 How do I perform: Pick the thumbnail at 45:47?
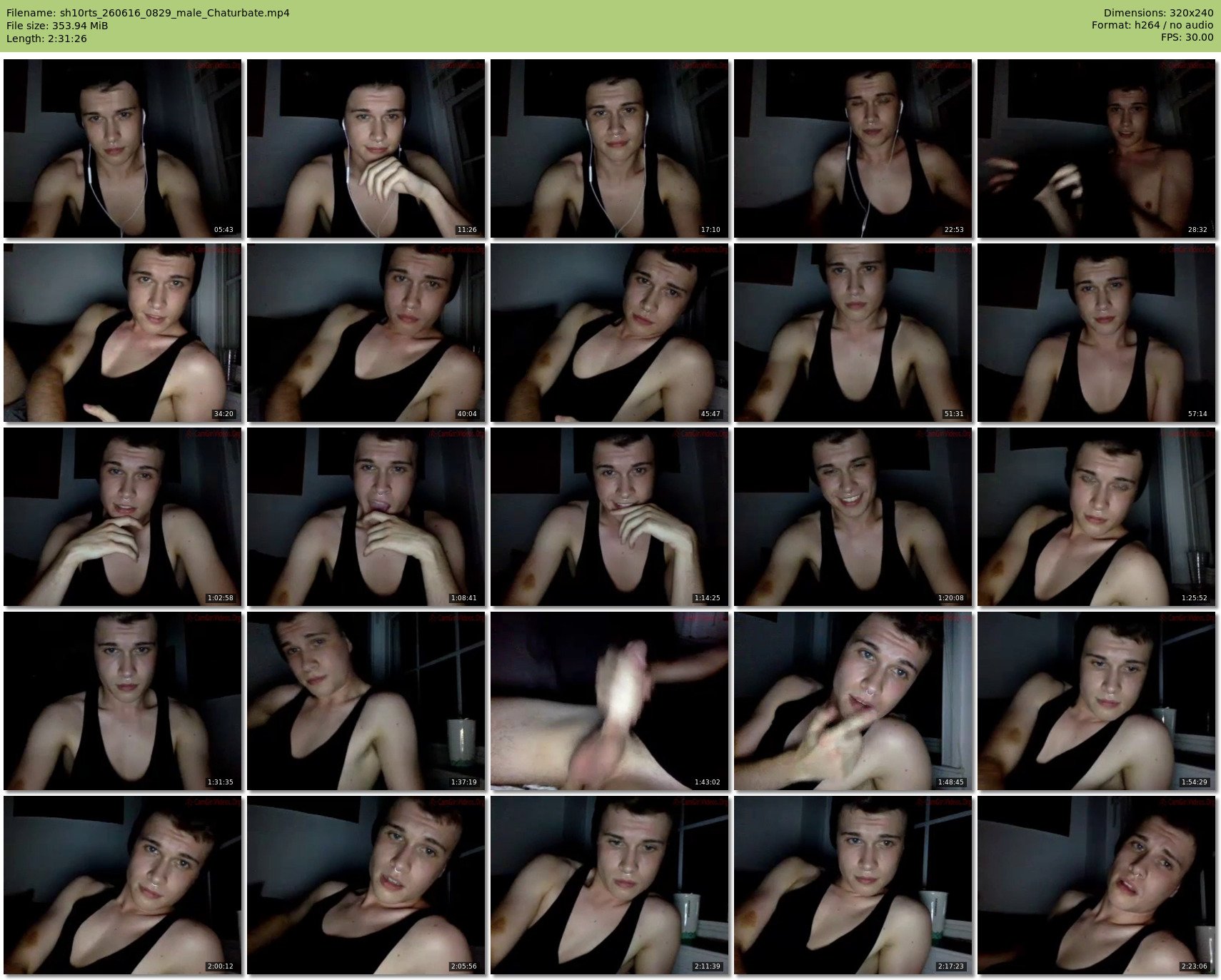[610, 333]
